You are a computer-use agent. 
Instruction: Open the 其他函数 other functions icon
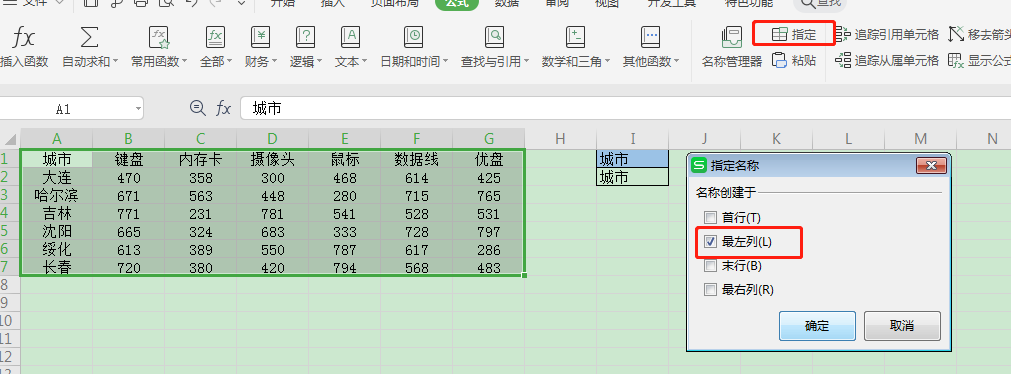tap(651, 37)
